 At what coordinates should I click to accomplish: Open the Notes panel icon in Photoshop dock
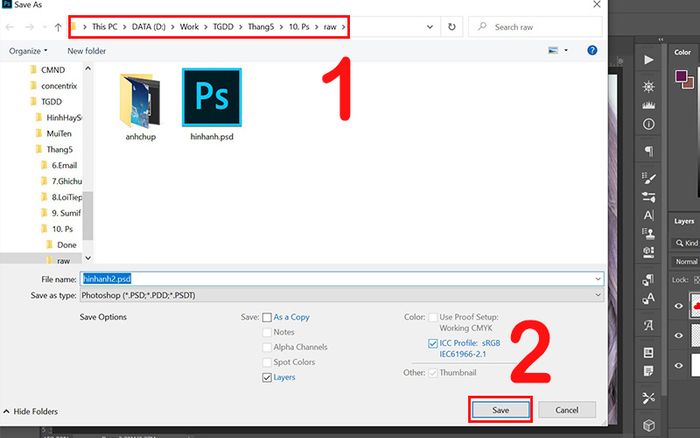point(649,371)
